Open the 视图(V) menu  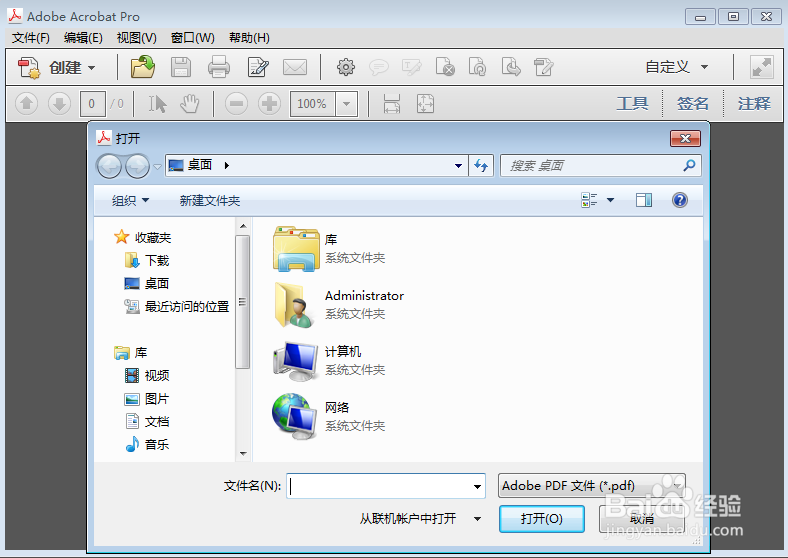pyautogui.click(x=137, y=38)
